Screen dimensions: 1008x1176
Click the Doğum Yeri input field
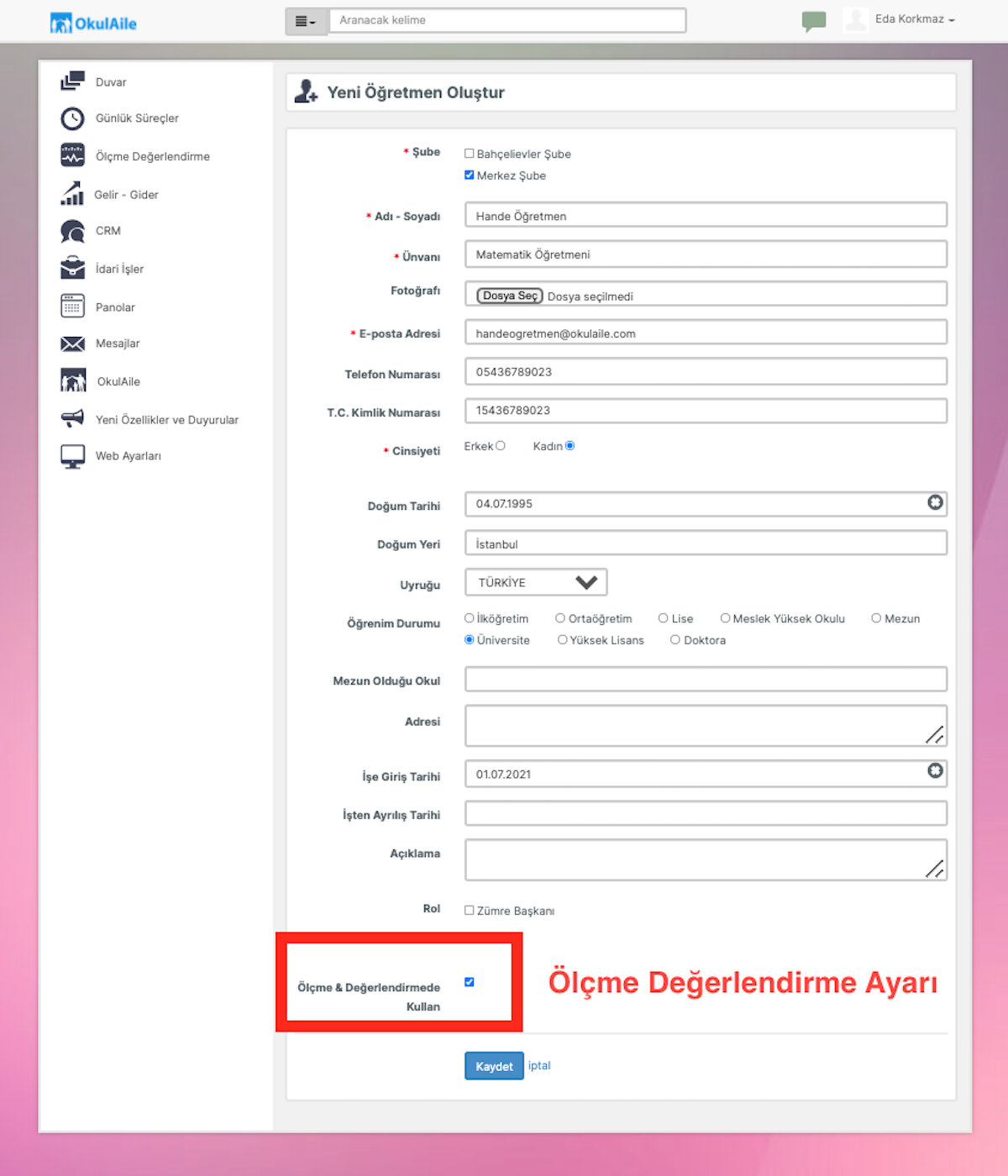coord(706,543)
